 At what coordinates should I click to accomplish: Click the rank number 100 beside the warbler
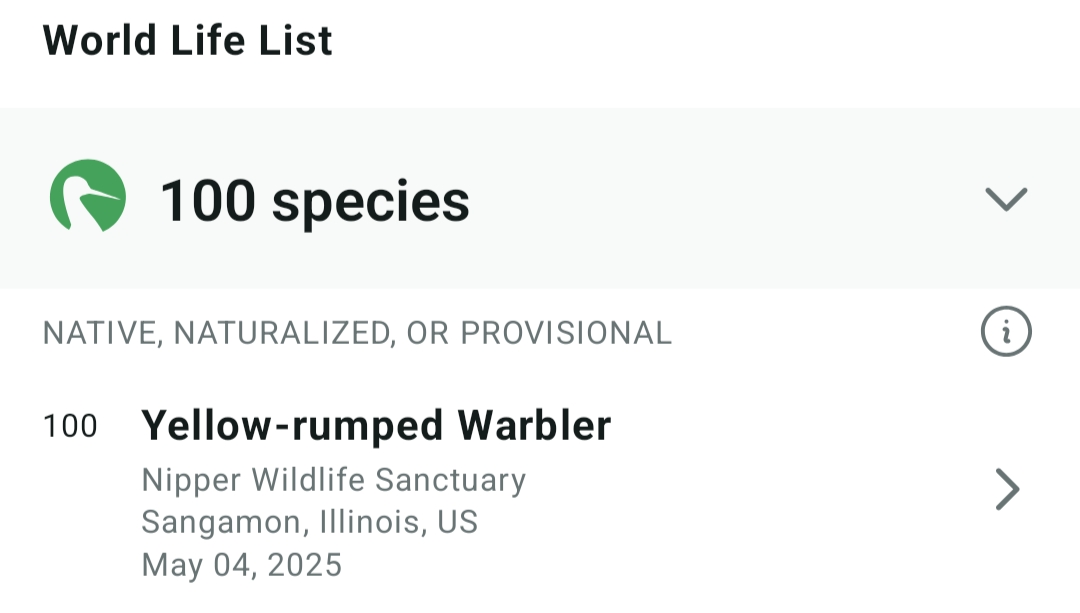[x=70, y=427]
